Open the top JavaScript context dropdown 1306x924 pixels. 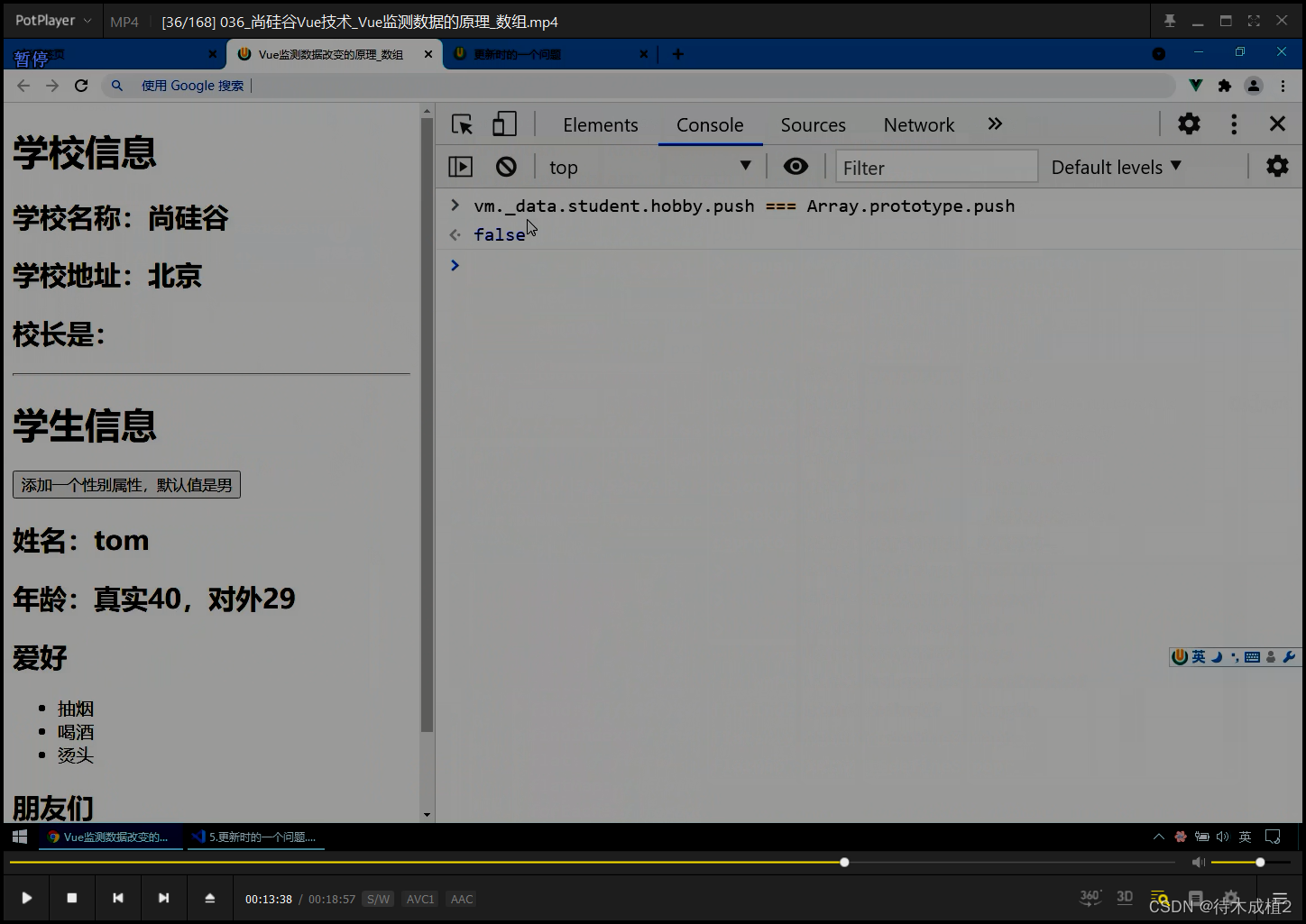pos(649,167)
